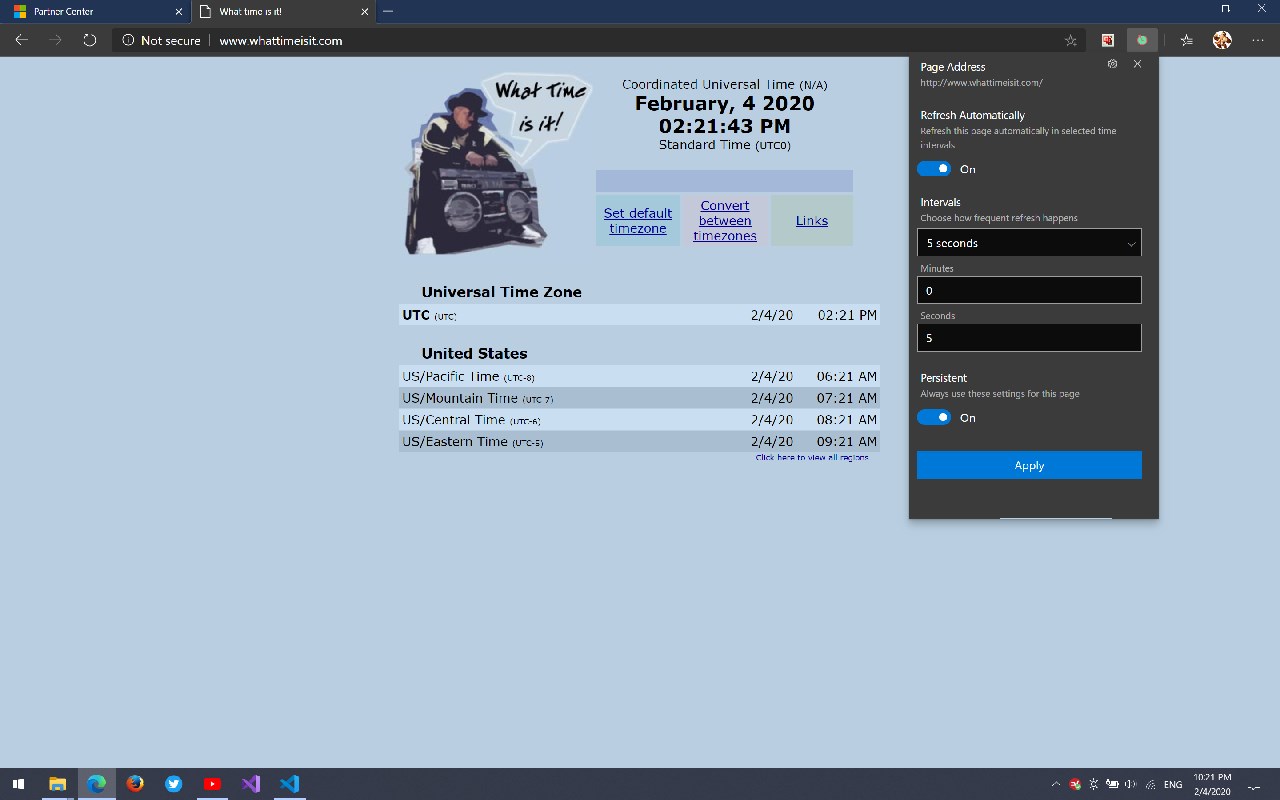1280x800 pixels.
Task: Open File Explorer from taskbar
Action: point(57,784)
